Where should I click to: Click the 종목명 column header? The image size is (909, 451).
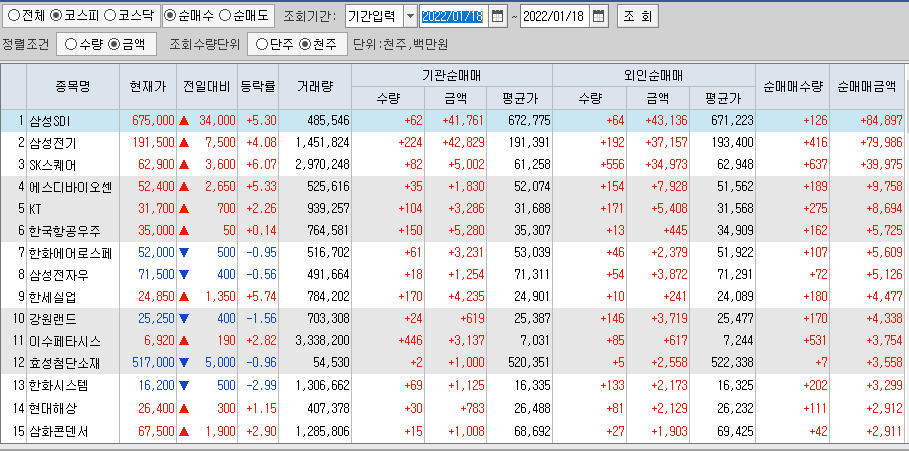click(x=73, y=87)
